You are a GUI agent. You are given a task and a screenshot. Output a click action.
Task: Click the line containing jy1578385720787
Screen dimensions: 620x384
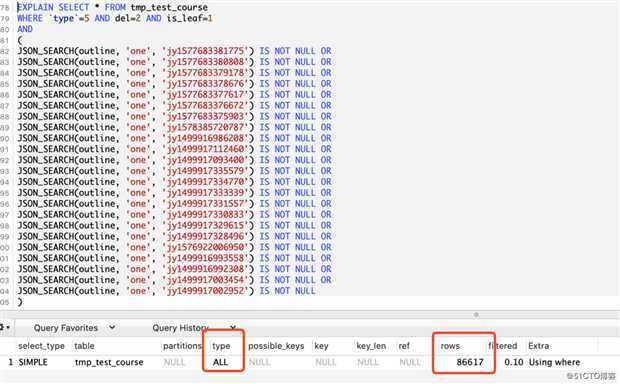[174, 127]
